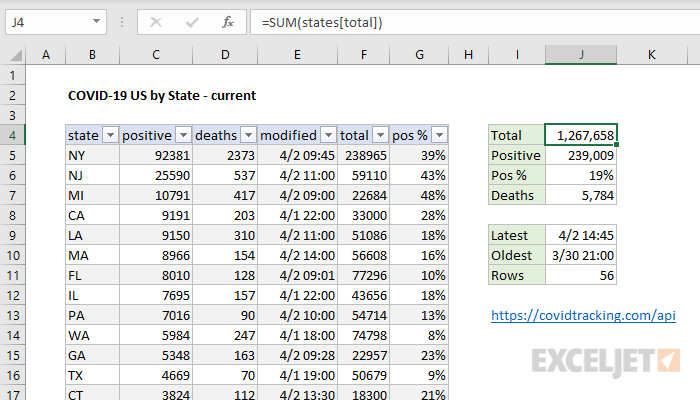Open the modified column filter dropdown

(x=329, y=135)
